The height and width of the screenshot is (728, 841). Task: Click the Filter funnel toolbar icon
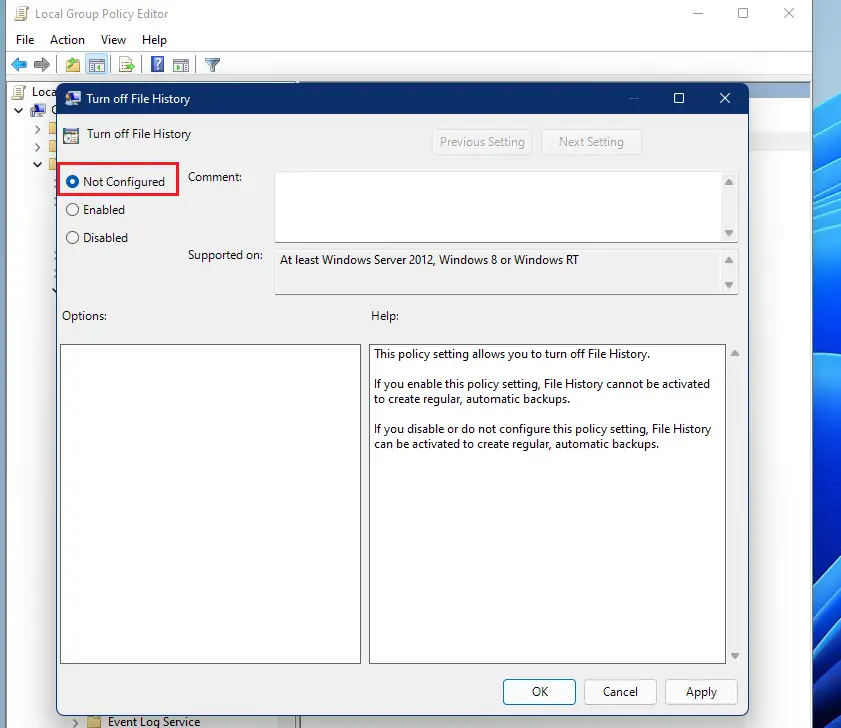coord(212,65)
